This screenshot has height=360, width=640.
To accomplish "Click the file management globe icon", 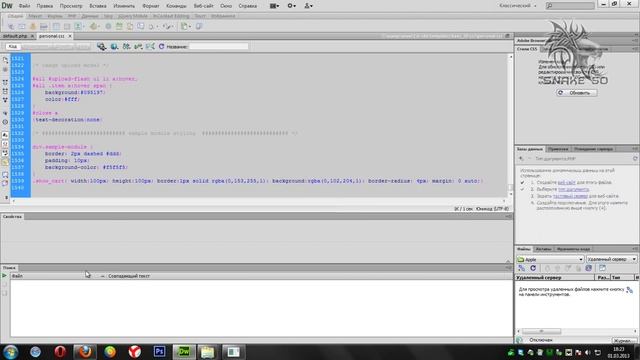I will (x=101, y=47).
